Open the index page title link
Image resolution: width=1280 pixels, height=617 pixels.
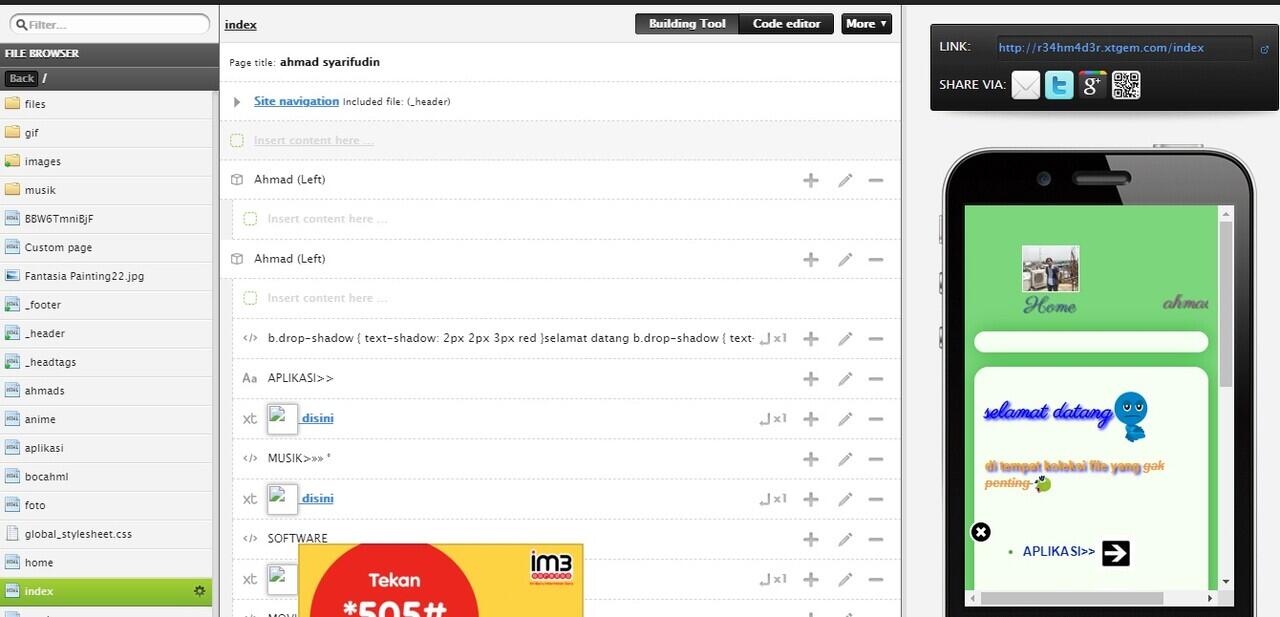pos(241,25)
